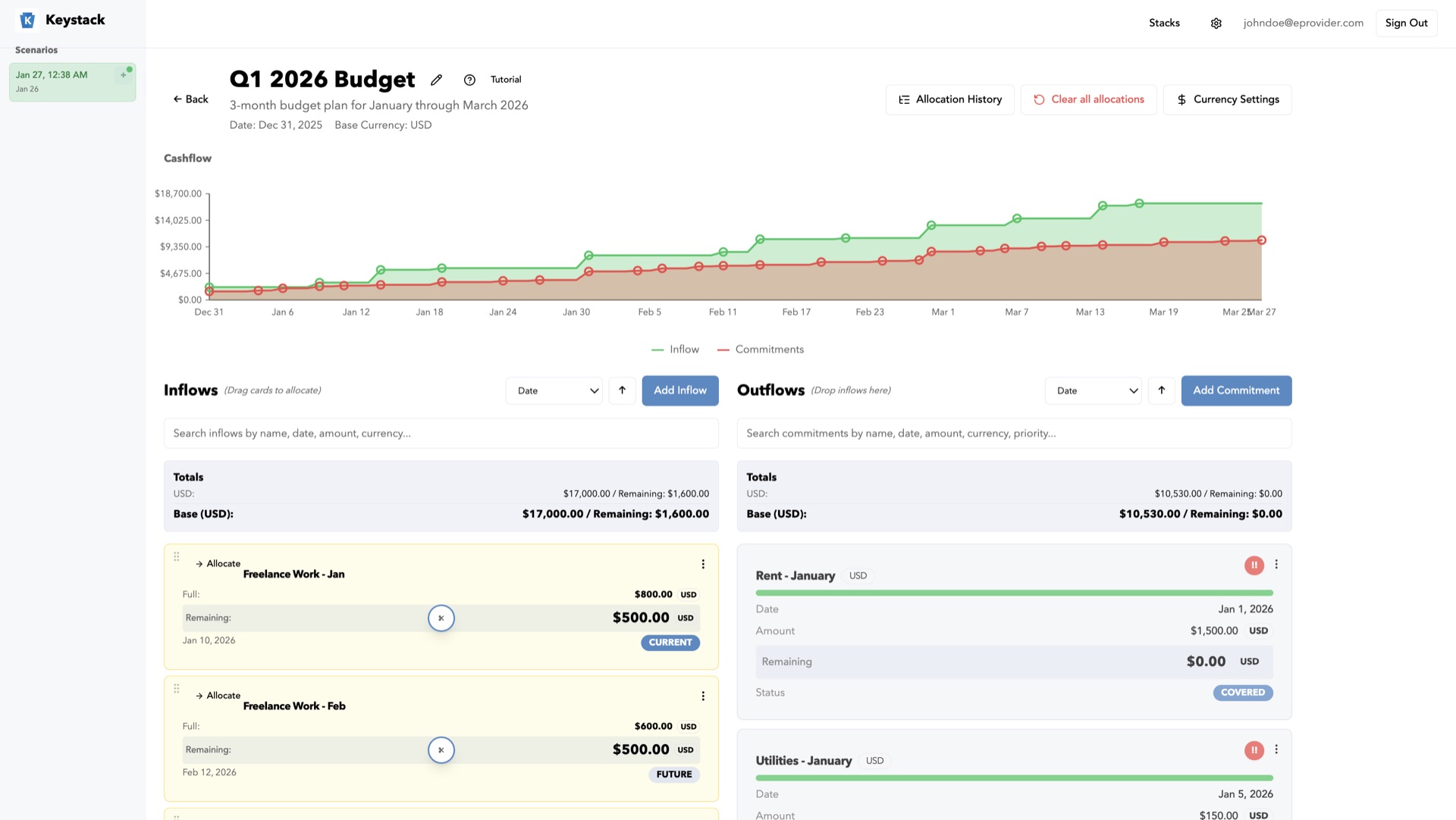The width and height of the screenshot is (1456, 820).
Task: Open the help question-mark icon beside the title
Action: (469, 80)
